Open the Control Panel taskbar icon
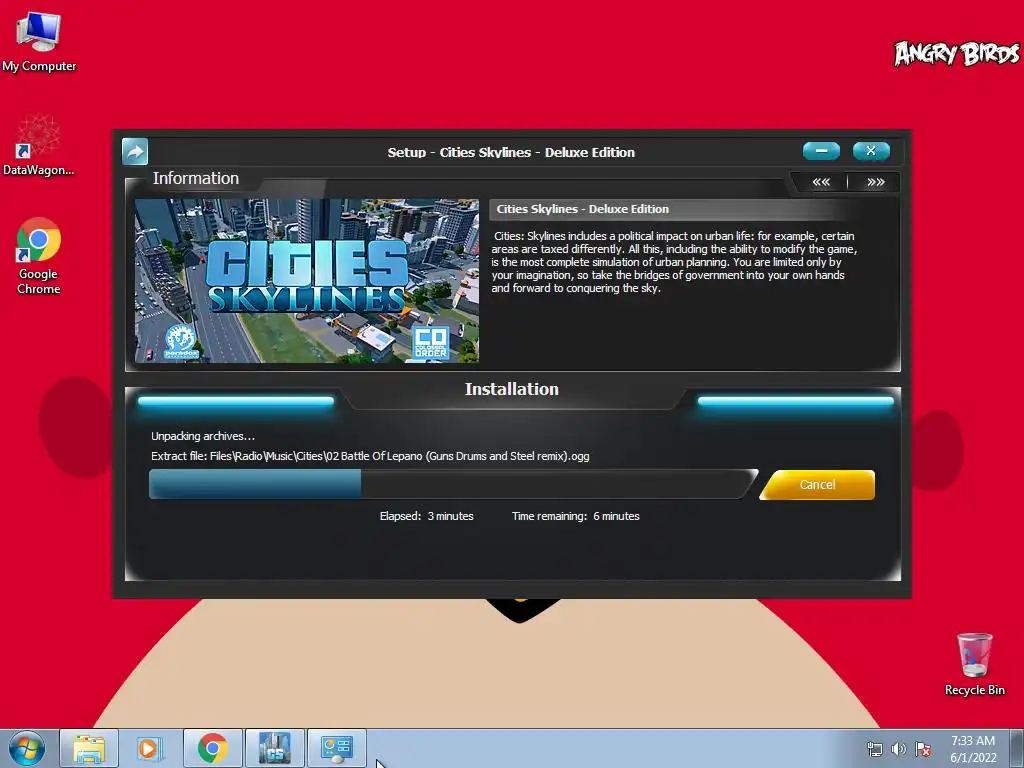This screenshot has height=768, width=1024. pos(337,748)
